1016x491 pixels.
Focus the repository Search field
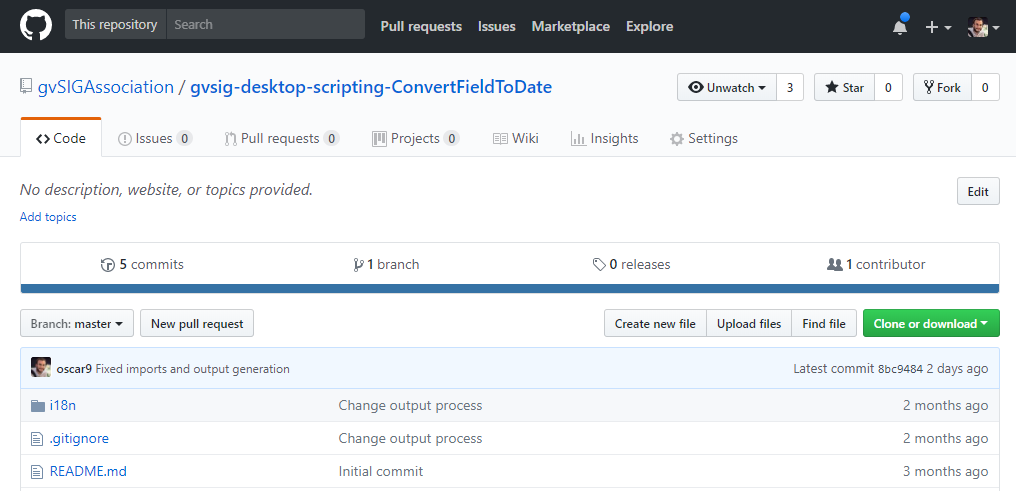pos(264,24)
